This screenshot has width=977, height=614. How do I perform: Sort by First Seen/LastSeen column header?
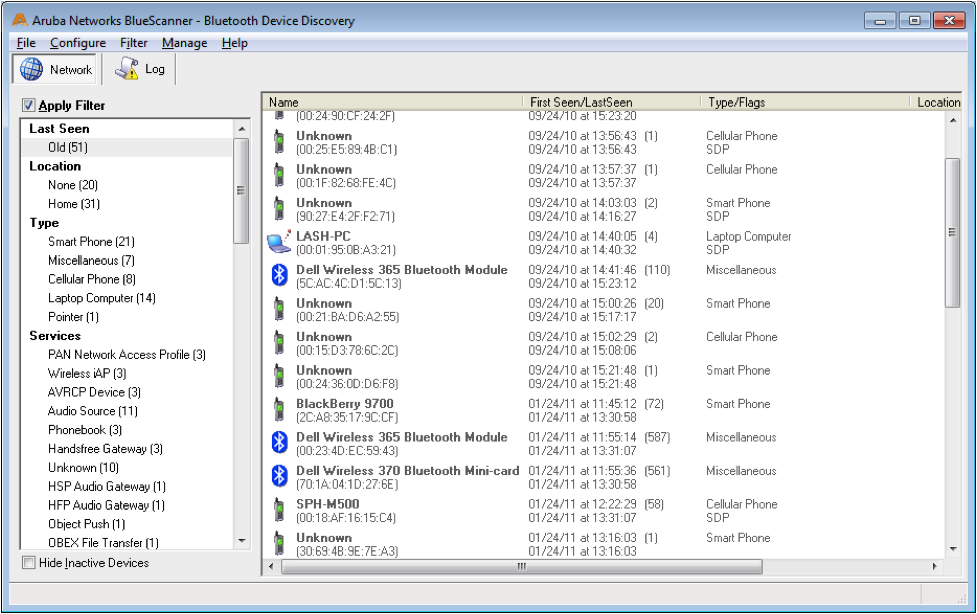[612, 102]
